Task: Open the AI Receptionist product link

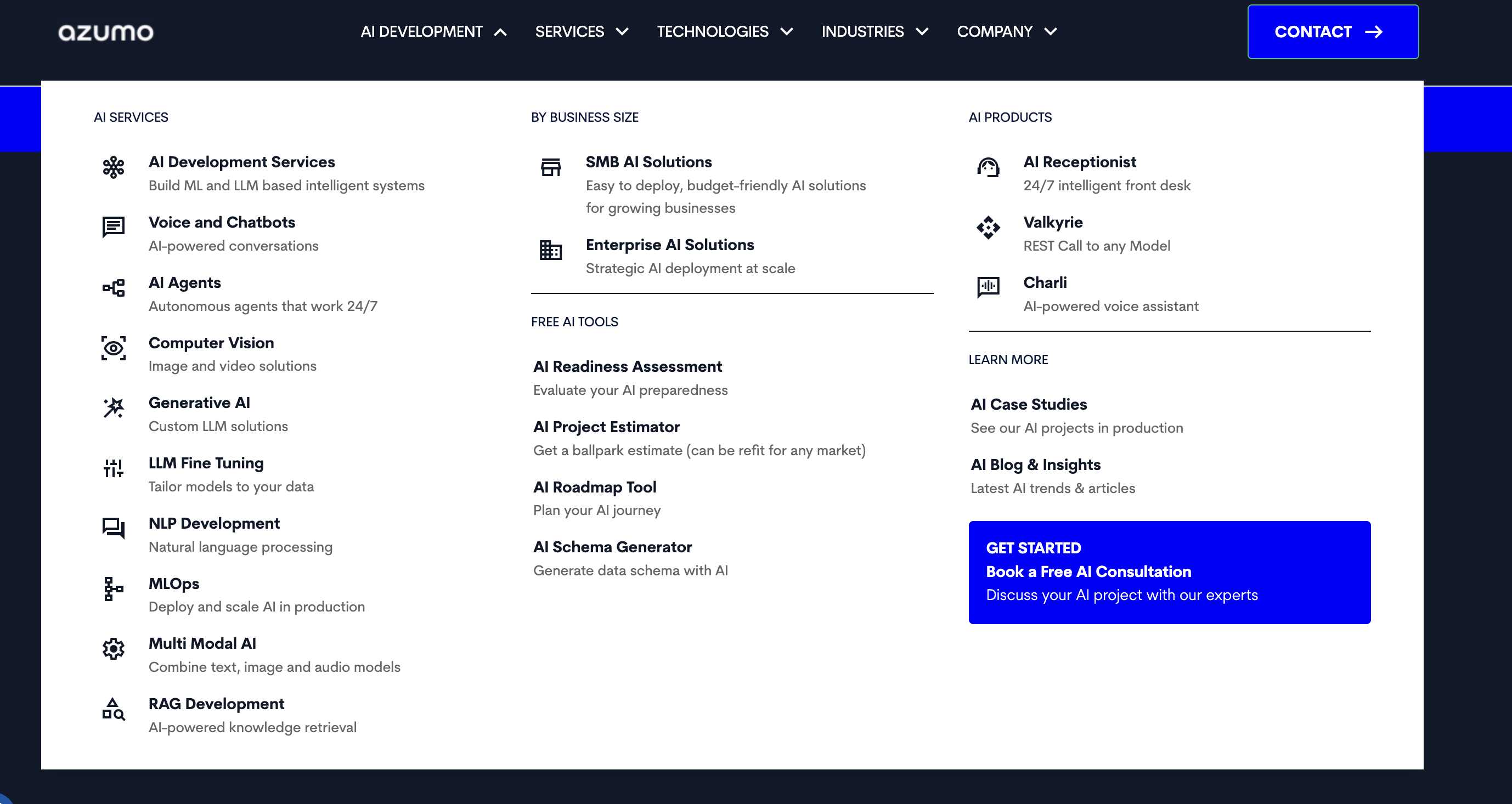Action: point(1080,162)
